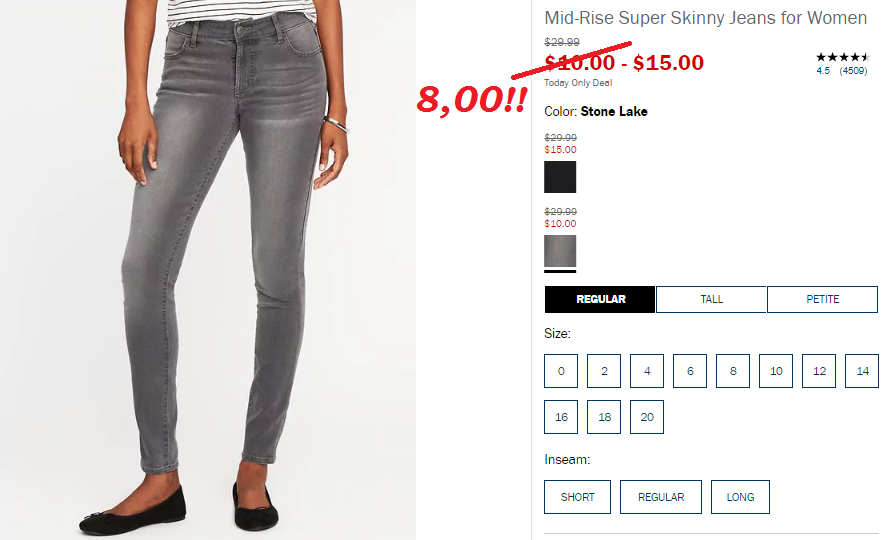Select size 16

click(561, 417)
